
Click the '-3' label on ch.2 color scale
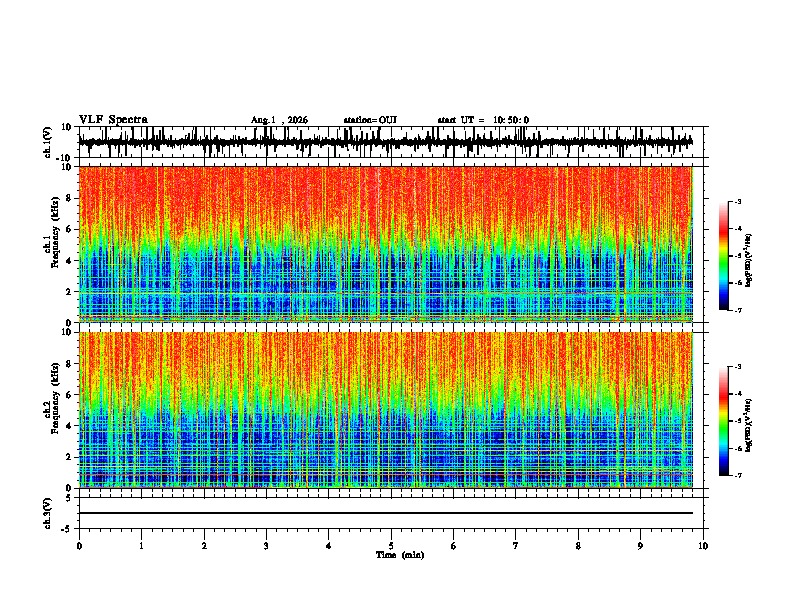[x=738, y=367]
